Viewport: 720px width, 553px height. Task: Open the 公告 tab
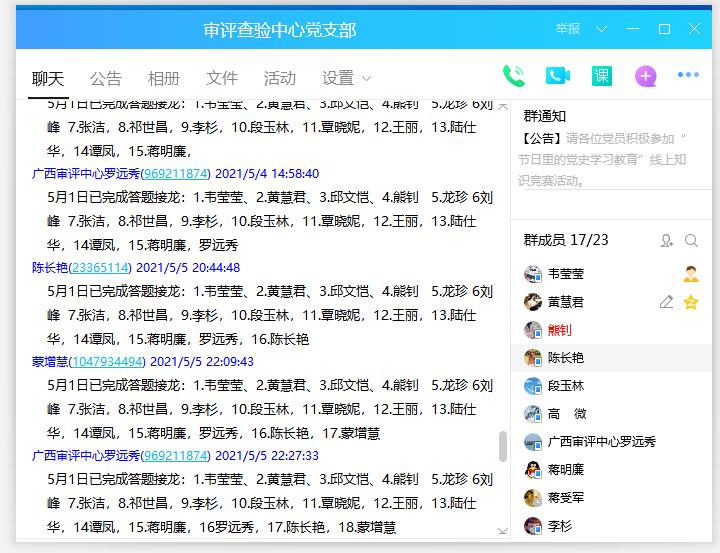106,79
